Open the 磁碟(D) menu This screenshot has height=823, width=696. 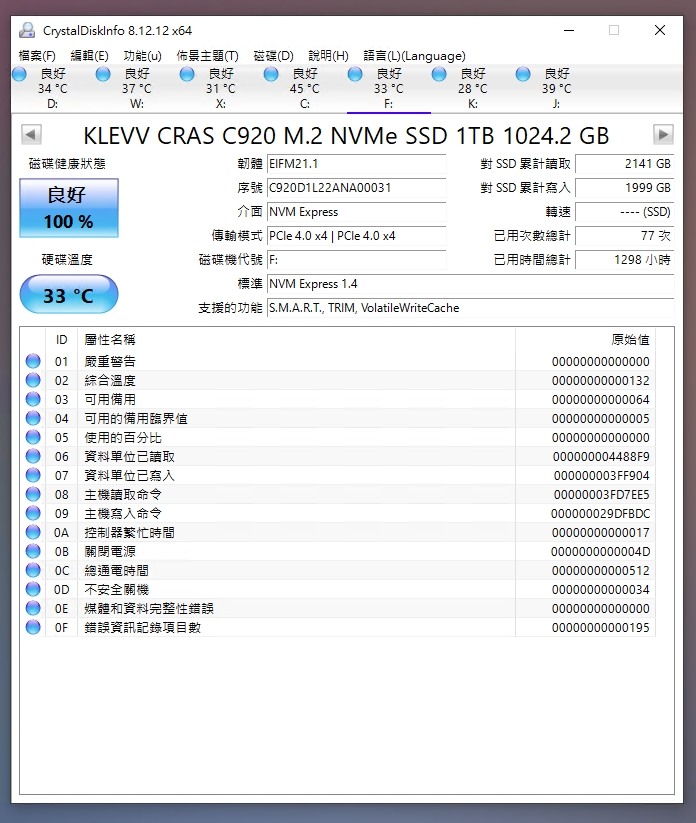pos(273,56)
